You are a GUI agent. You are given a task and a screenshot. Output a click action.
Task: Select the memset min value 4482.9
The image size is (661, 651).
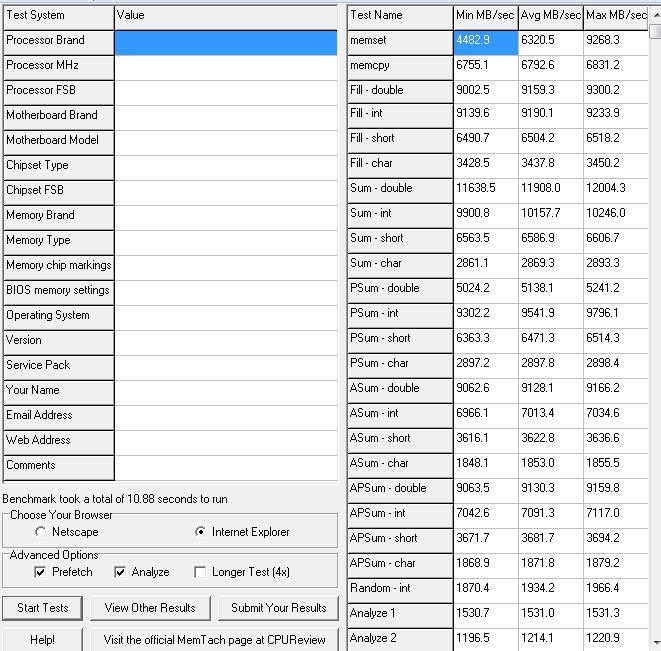click(486, 43)
